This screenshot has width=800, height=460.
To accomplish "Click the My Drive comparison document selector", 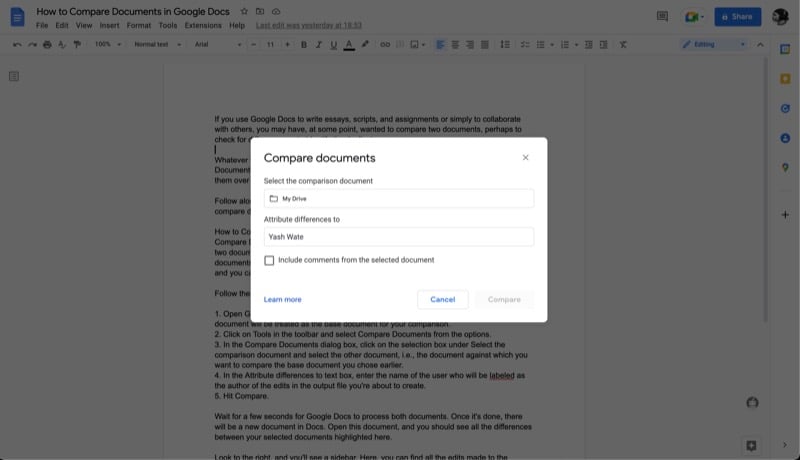I will tap(399, 198).
